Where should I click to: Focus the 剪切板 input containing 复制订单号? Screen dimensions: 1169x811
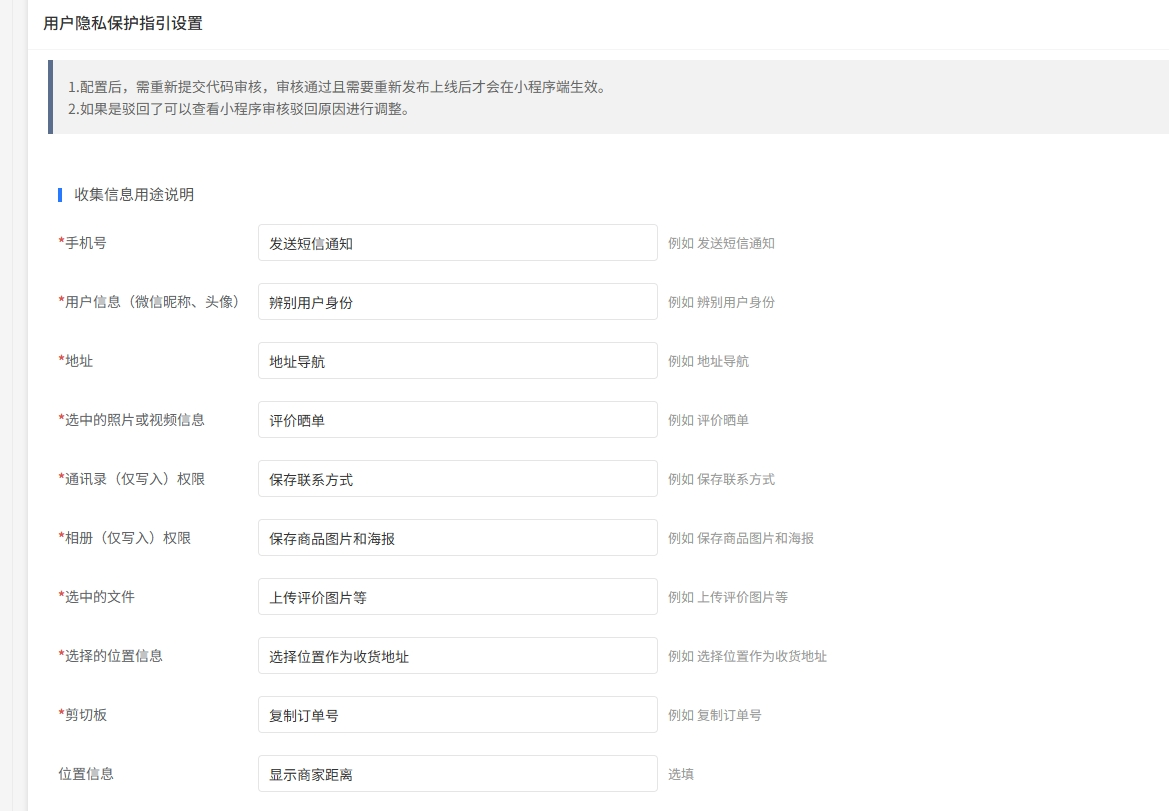457,715
